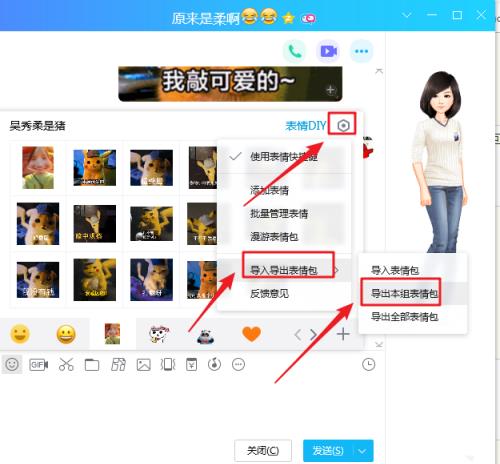500x464 pixels.
Task: Click the send picture icon
Action: [143, 365]
